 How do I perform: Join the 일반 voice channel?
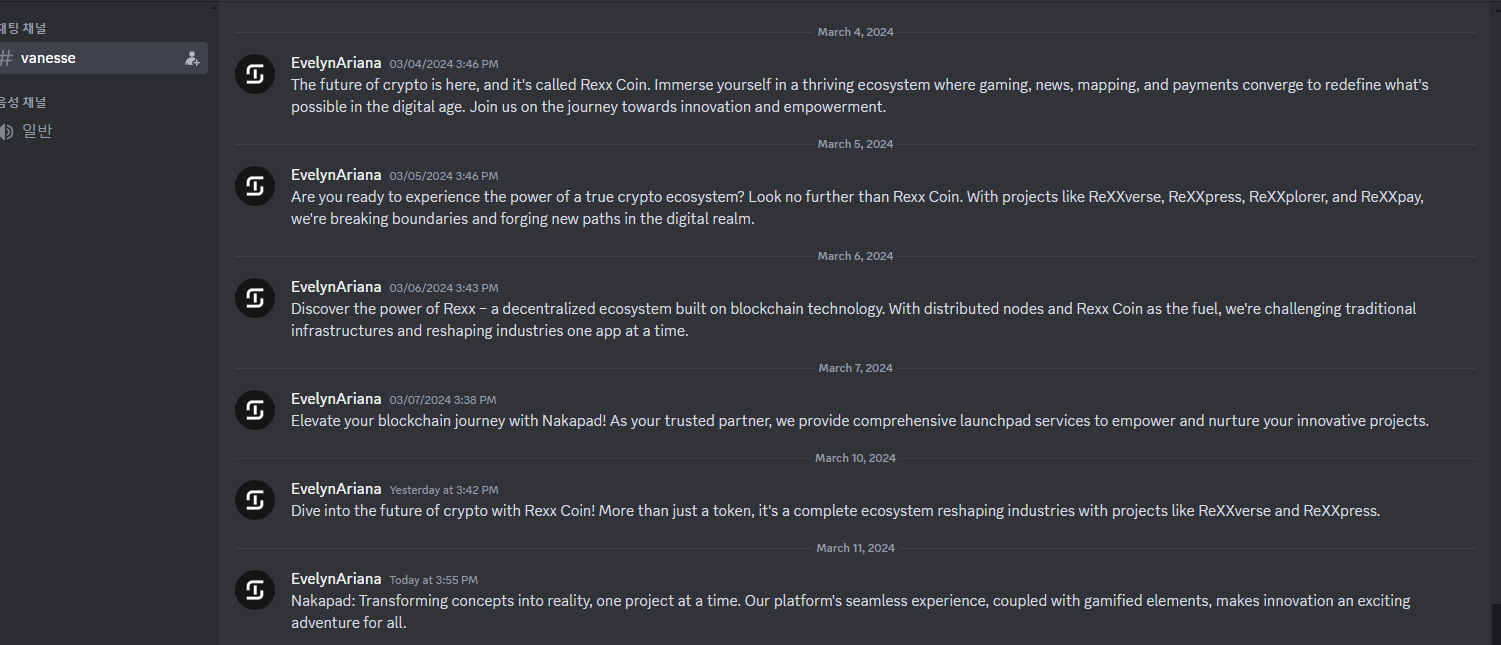[x=100, y=131]
